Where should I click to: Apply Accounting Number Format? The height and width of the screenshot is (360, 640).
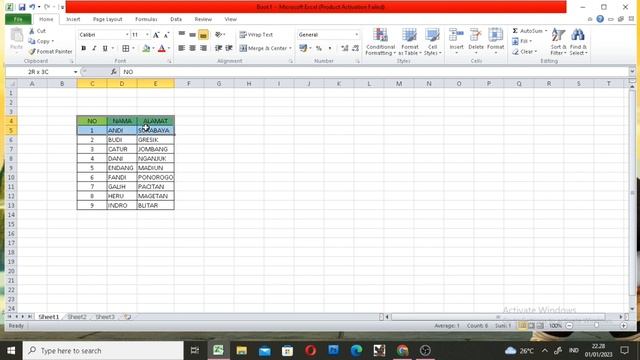[x=303, y=48]
